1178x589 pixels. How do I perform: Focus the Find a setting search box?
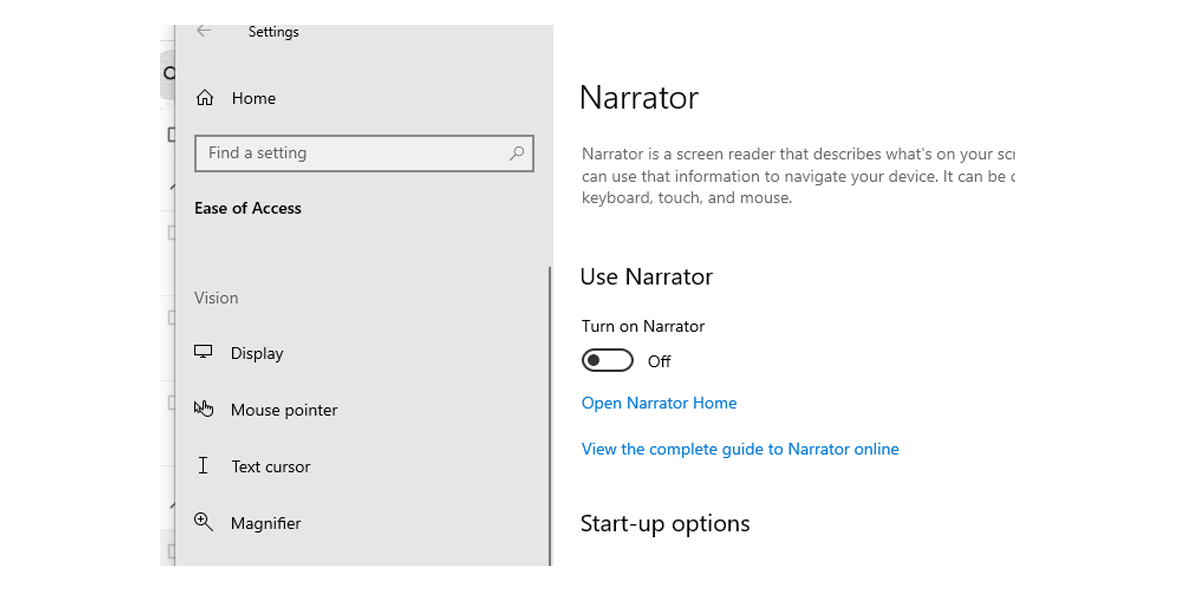tap(350, 153)
